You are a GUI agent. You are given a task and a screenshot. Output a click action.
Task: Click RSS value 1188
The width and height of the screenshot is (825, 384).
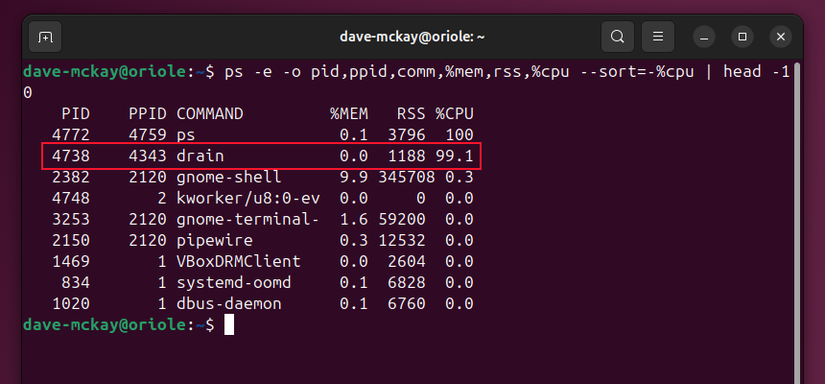[406, 156]
